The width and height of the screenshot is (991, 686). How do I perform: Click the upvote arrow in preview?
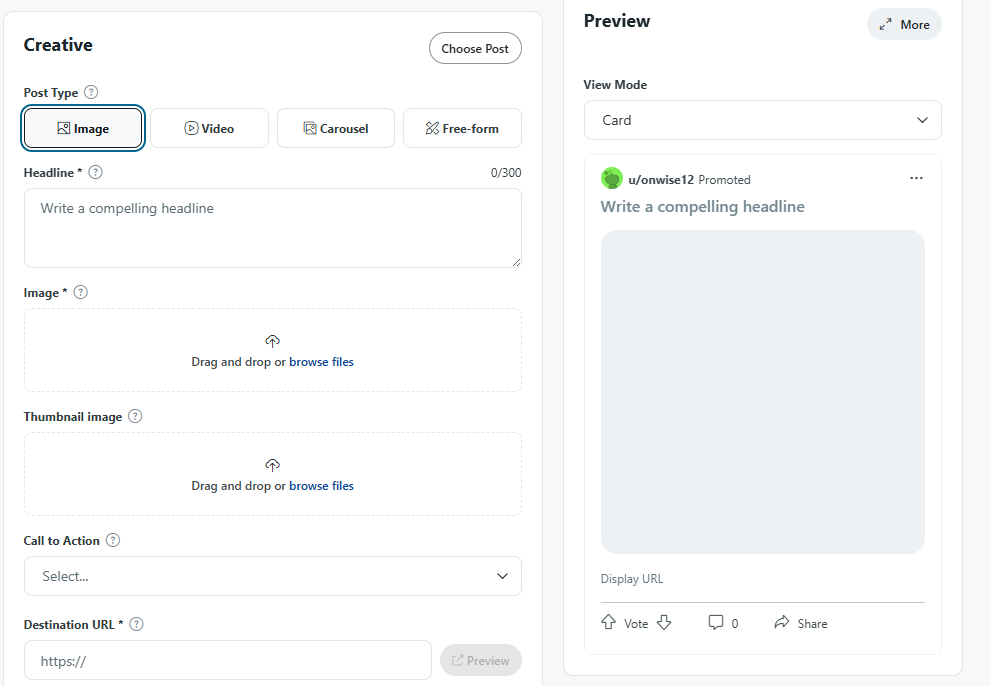pos(609,622)
